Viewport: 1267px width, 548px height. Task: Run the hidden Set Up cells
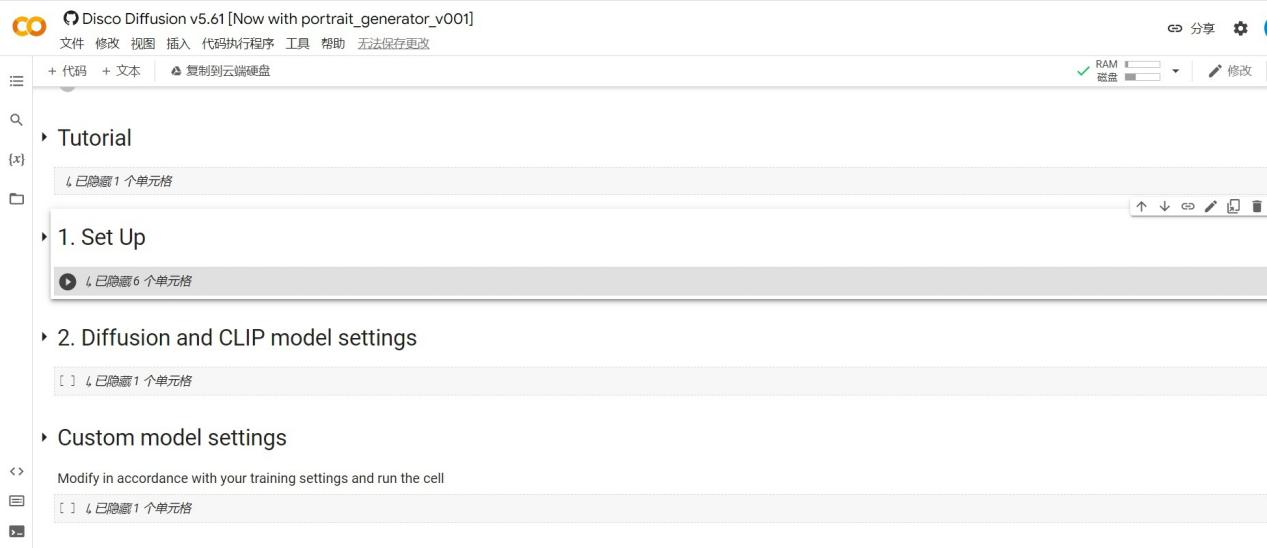67,282
